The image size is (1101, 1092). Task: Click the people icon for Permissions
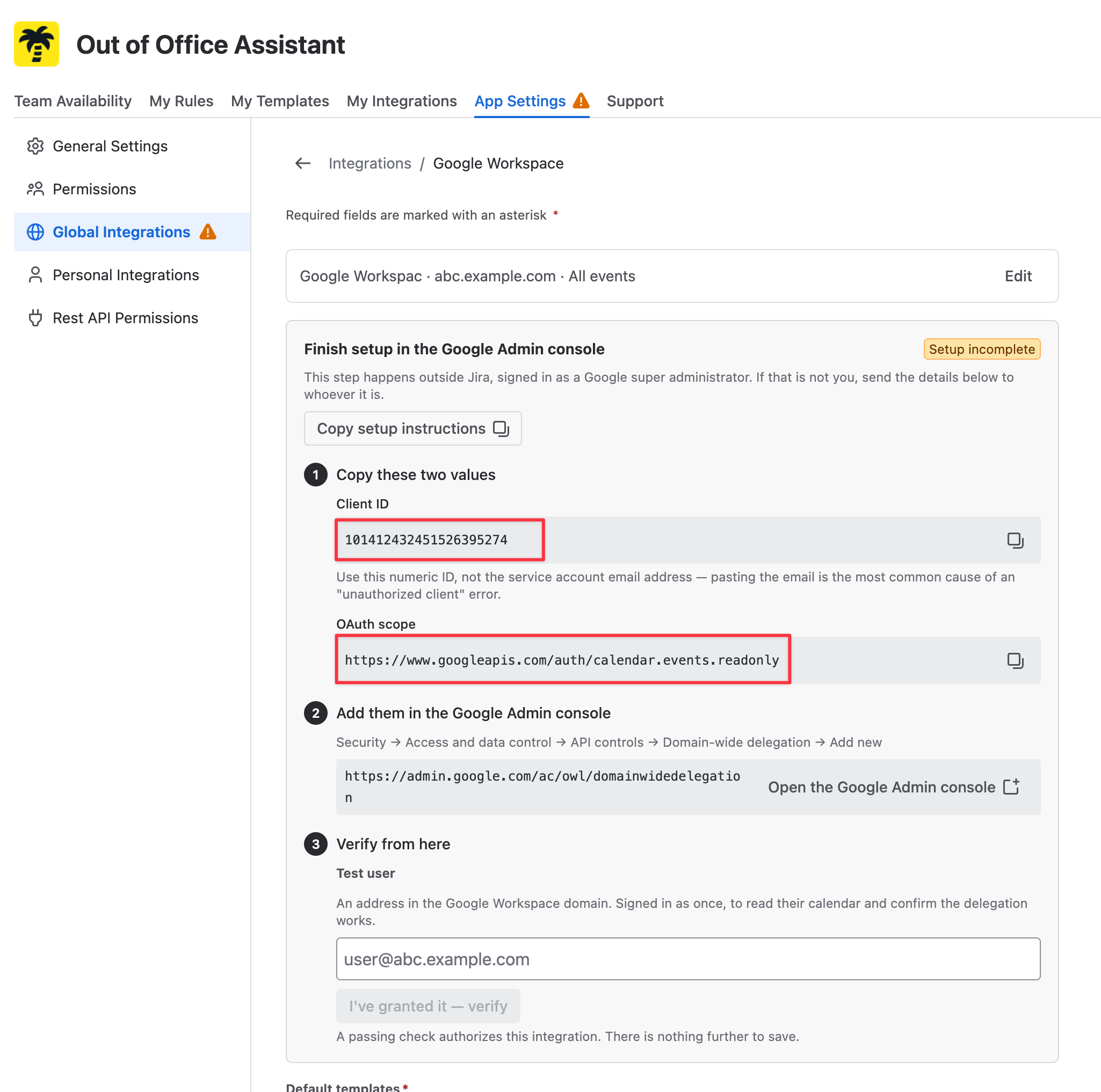point(35,189)
